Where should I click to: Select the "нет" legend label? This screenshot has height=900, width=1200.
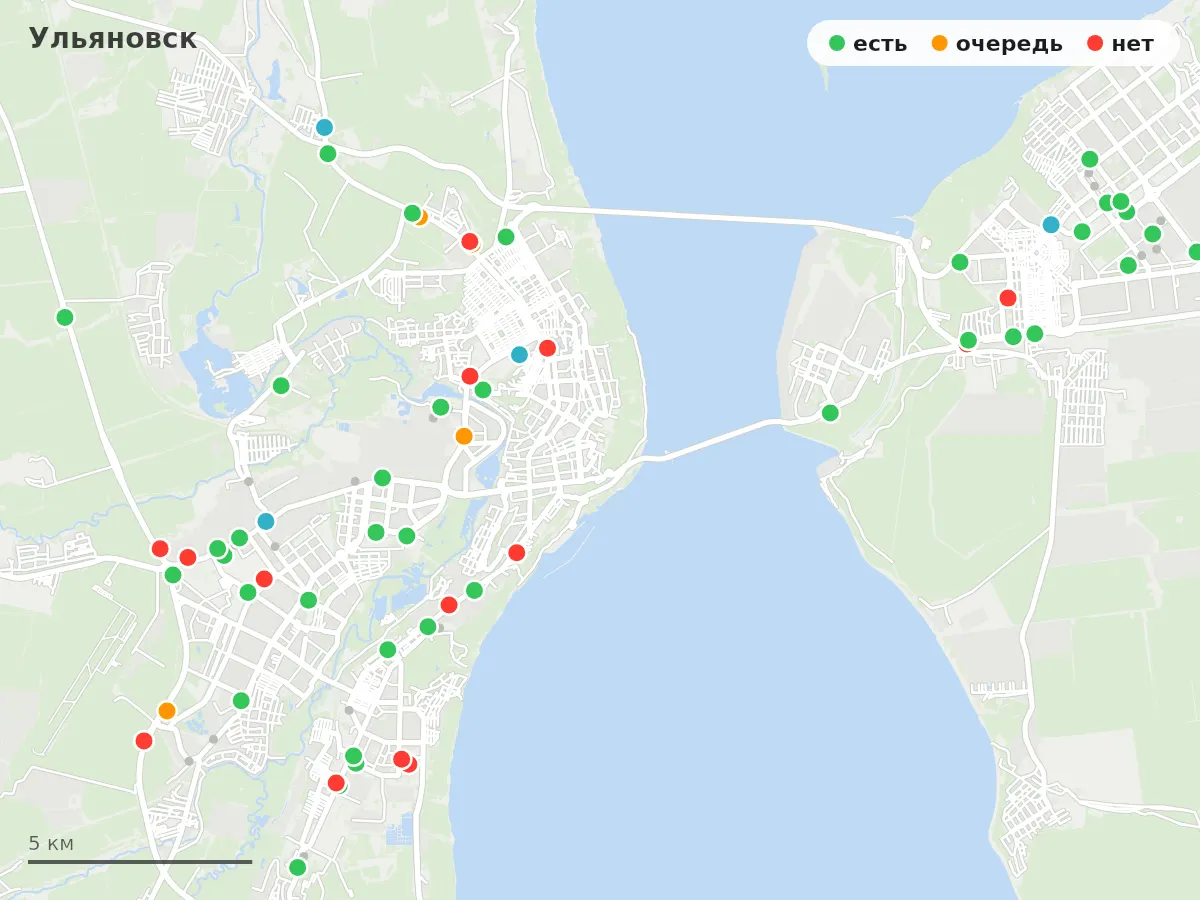1132,44
